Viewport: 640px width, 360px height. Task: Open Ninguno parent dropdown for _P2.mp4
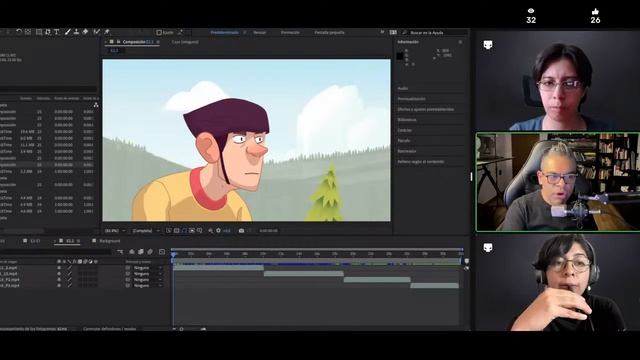click(x=148, y=280)
